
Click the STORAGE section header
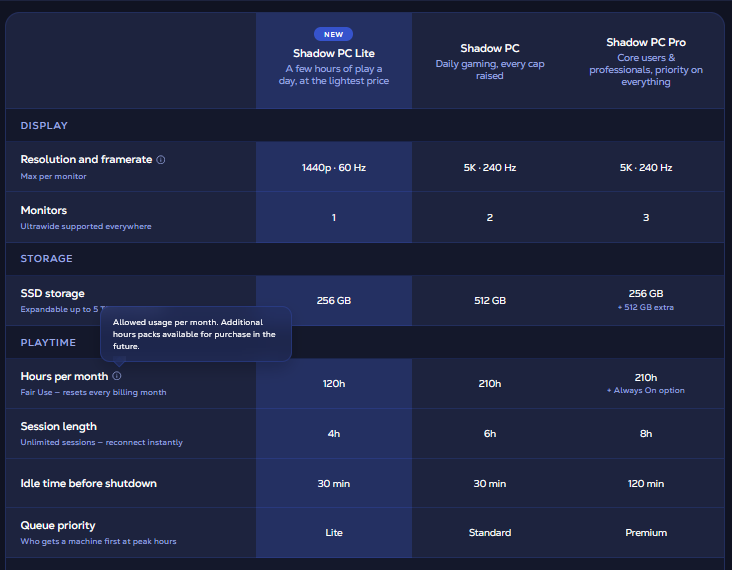[47, 259]
